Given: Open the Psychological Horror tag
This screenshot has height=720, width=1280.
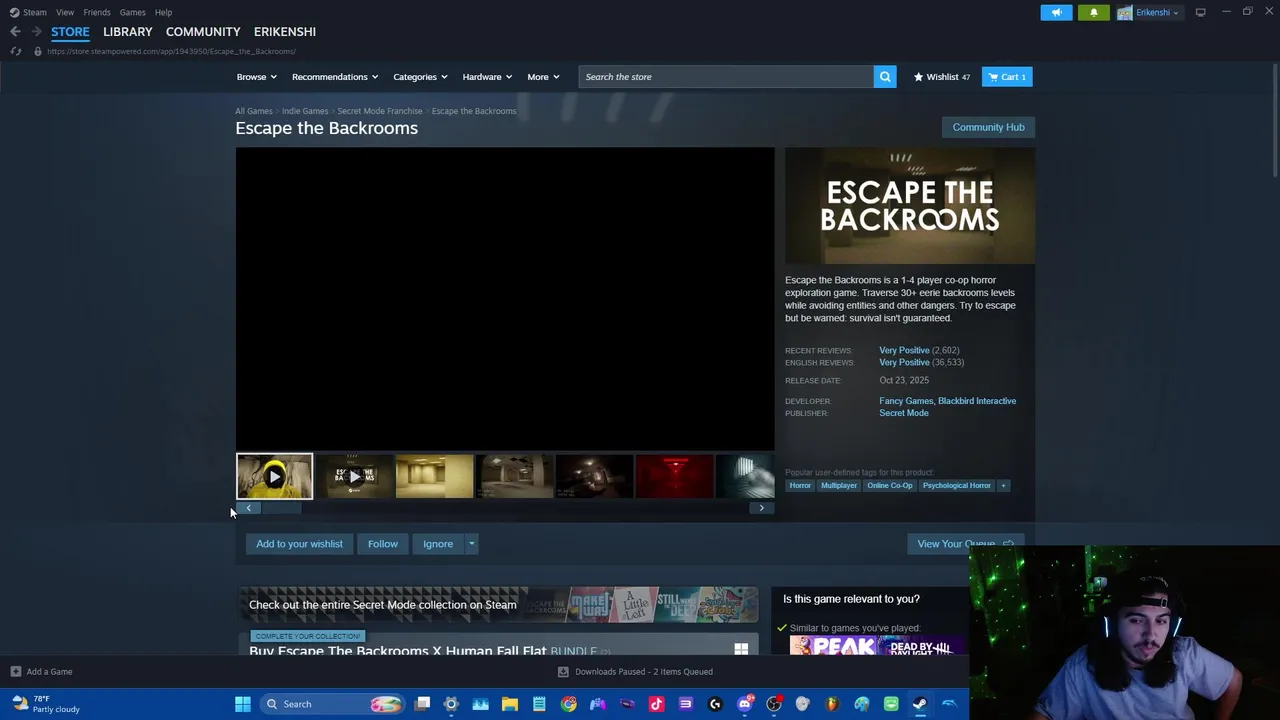Looking at the screenshot, I should coord(956,486).
